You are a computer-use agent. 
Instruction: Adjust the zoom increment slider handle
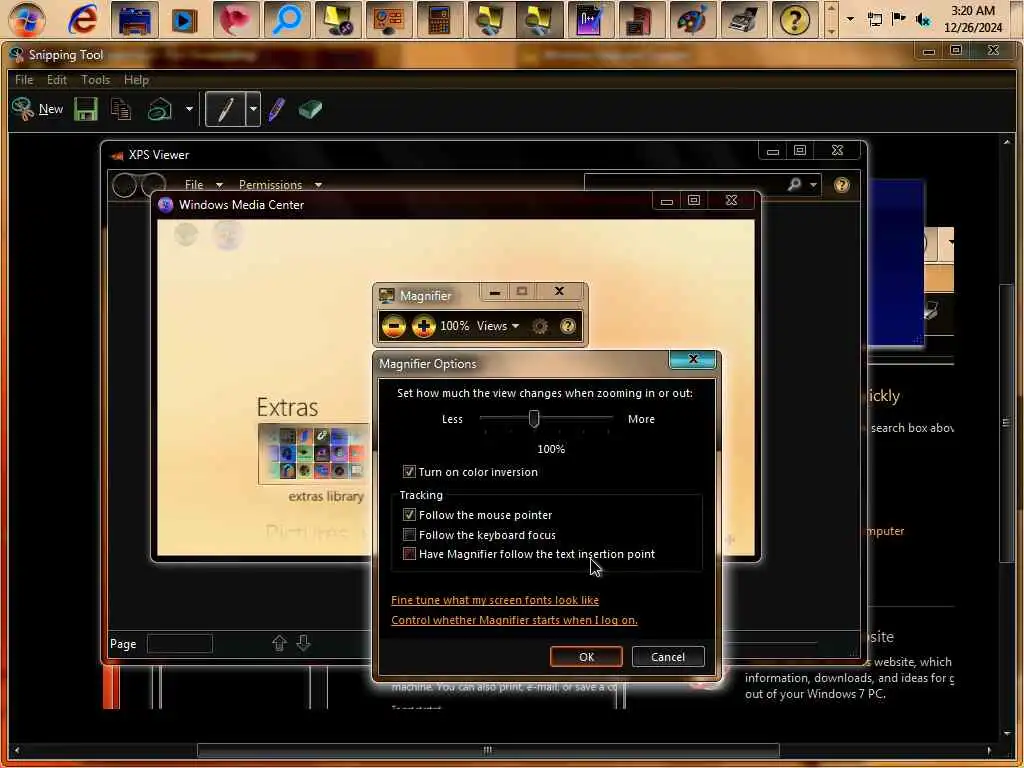click(x=534, y=419)
